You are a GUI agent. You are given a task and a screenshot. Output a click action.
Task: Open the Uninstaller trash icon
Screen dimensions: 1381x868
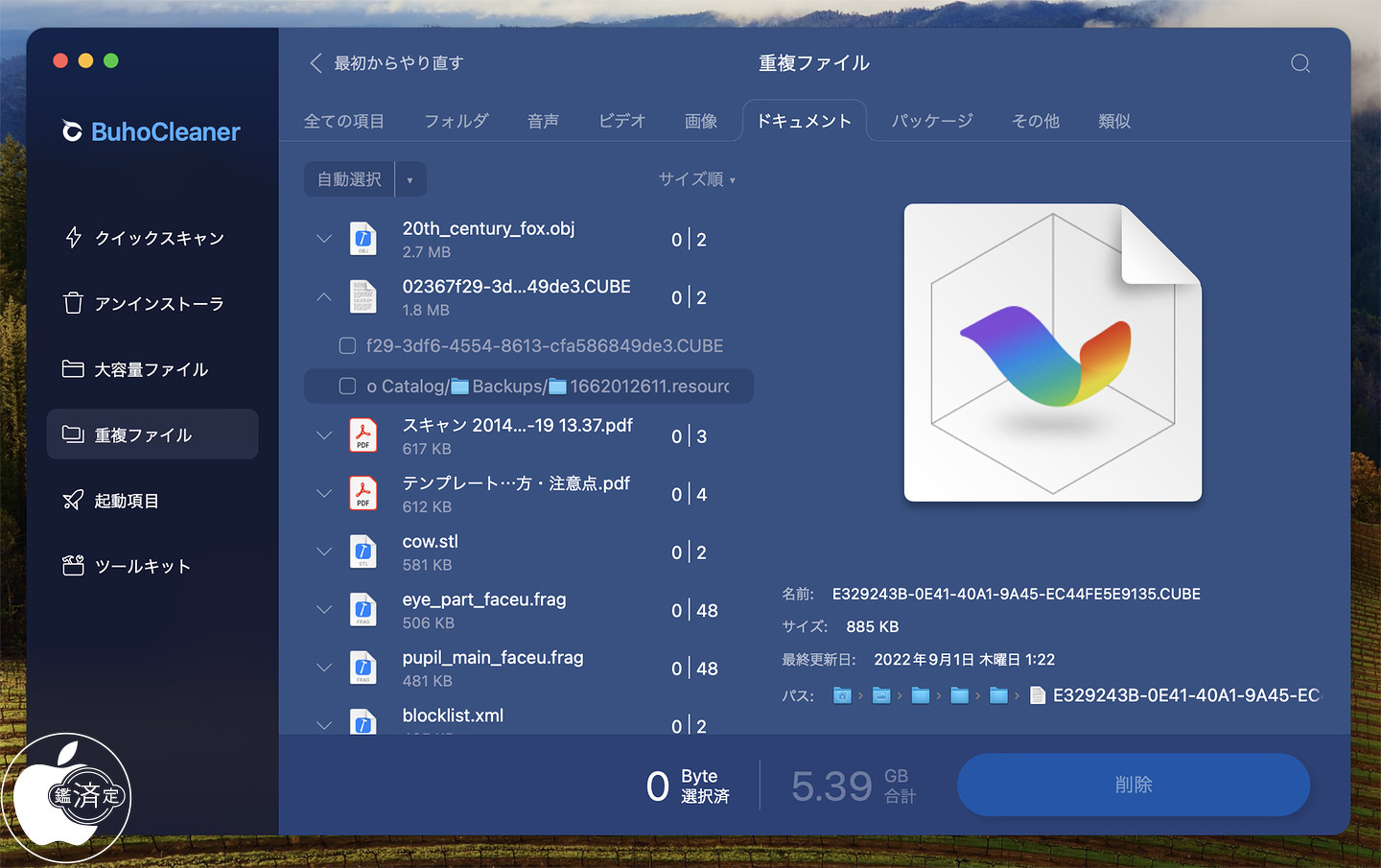pyautogui.click(x=73, y=303)
